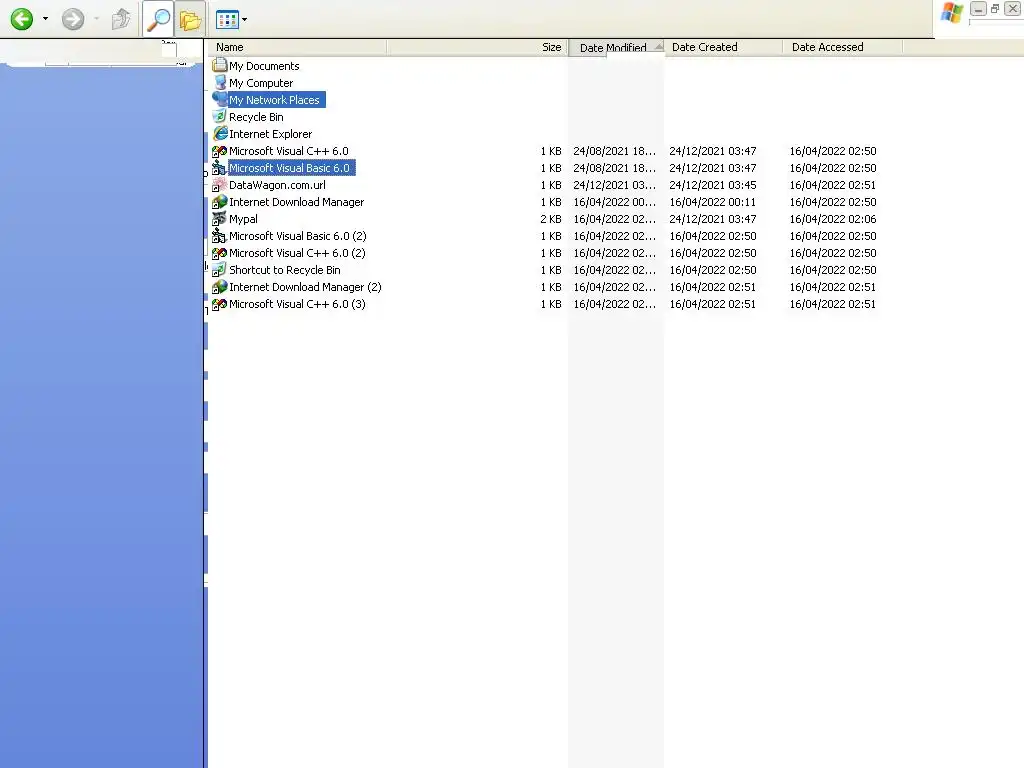
Task: Click the My Computer name text
Action: [x=261, y=83]
